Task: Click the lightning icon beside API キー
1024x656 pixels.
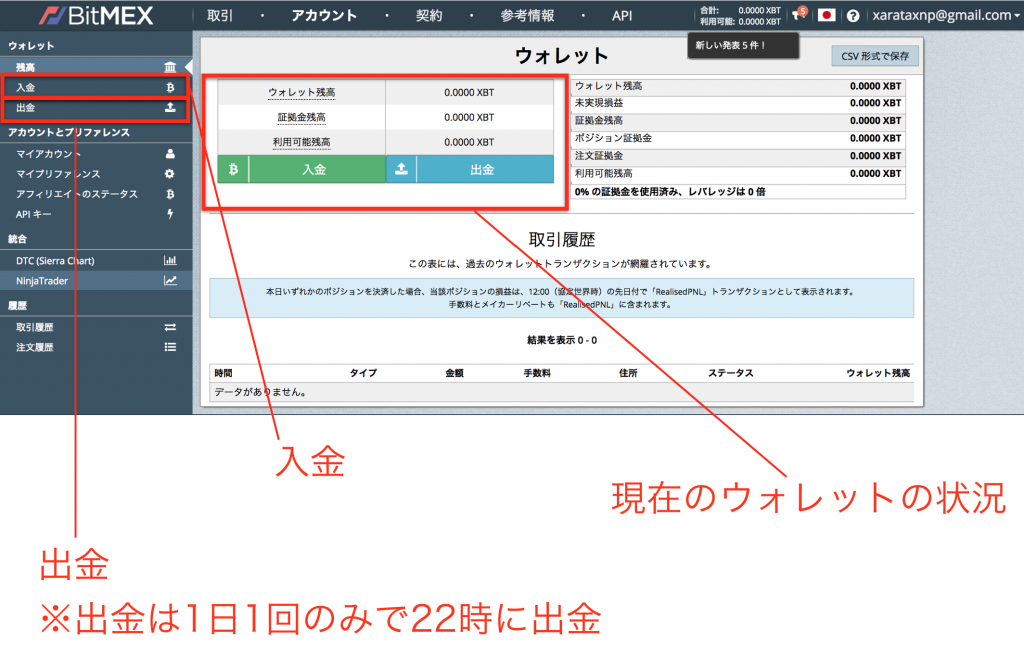Action: click(x=170, y=214)
